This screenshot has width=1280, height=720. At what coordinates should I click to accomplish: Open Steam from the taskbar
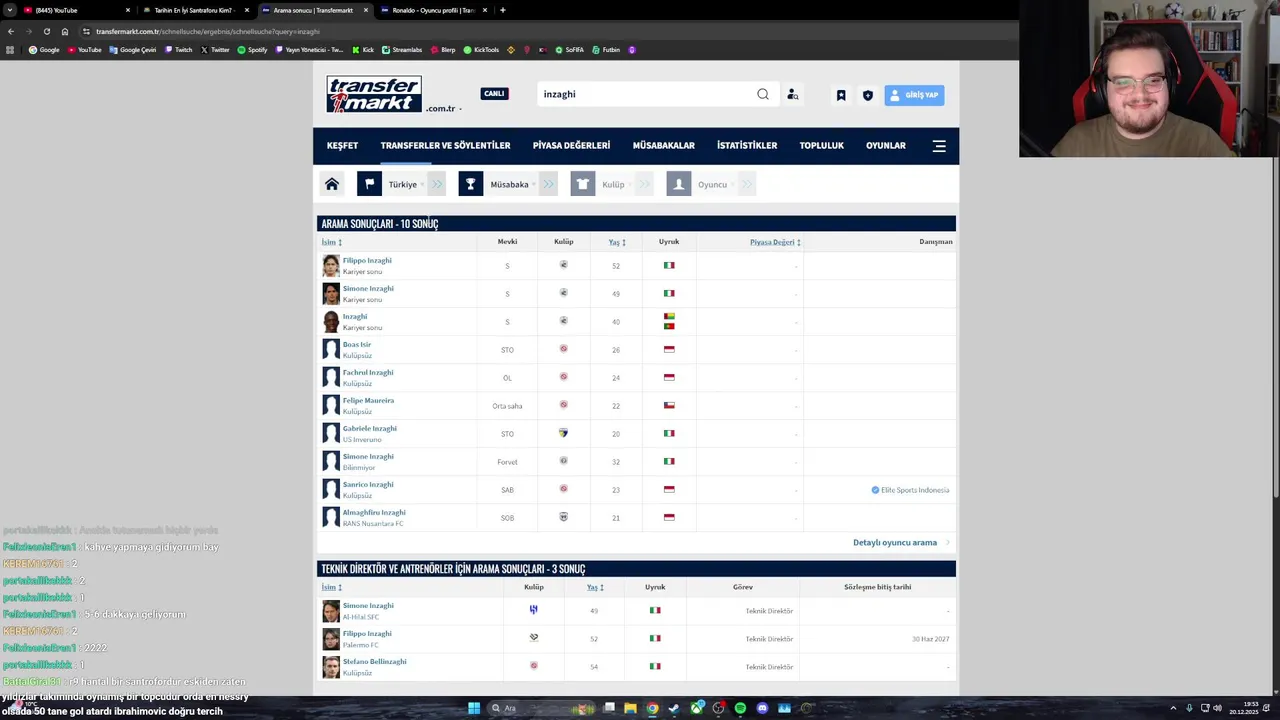674,708
